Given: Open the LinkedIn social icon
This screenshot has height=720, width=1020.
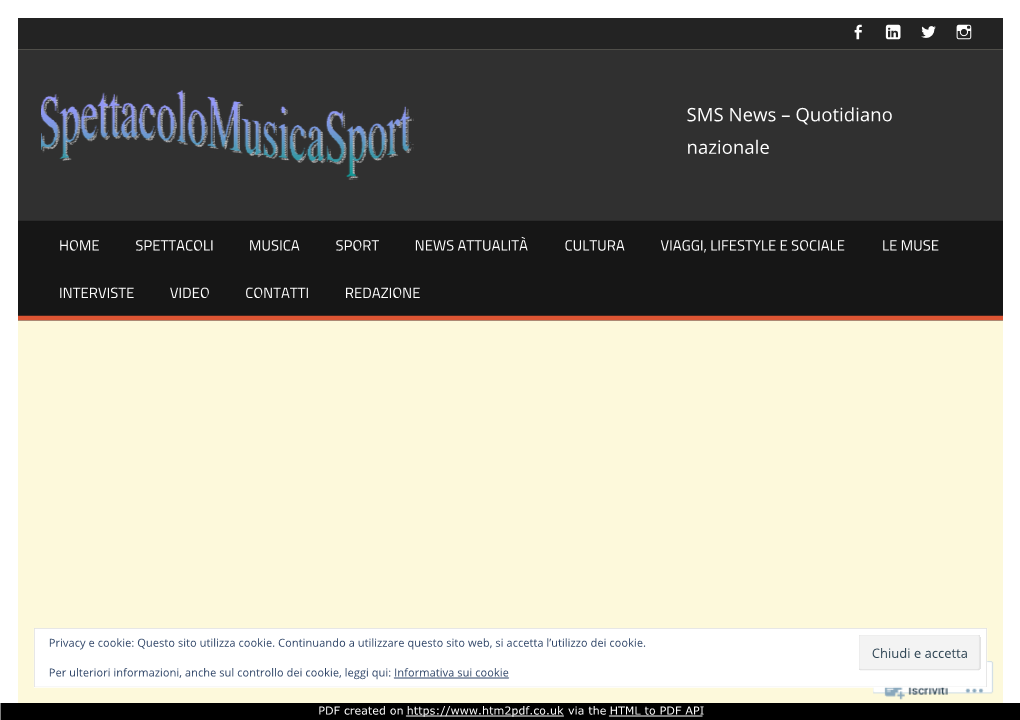Looking at the screenshot, I should click(893, 32).
